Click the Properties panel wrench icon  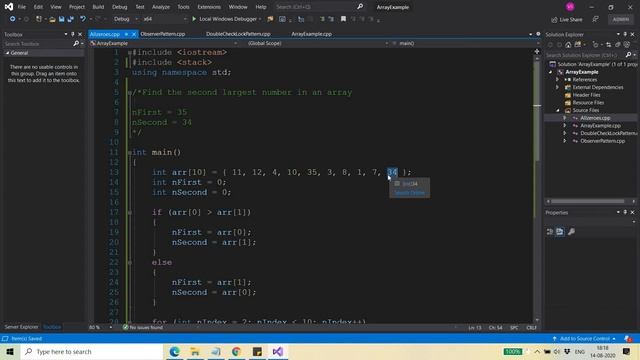(x=571, y=232)
